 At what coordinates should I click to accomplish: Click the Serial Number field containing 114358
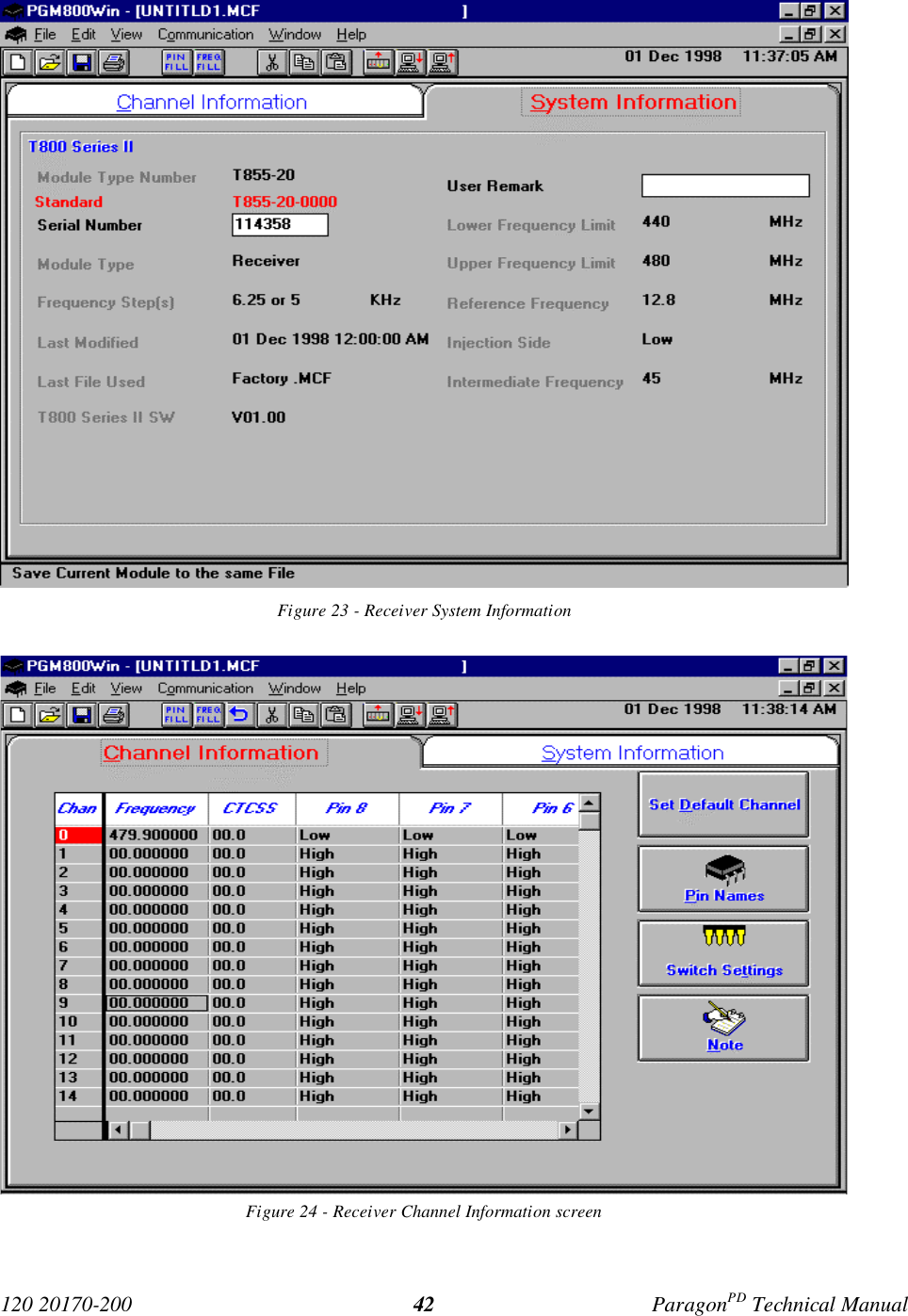click(280, 224)
